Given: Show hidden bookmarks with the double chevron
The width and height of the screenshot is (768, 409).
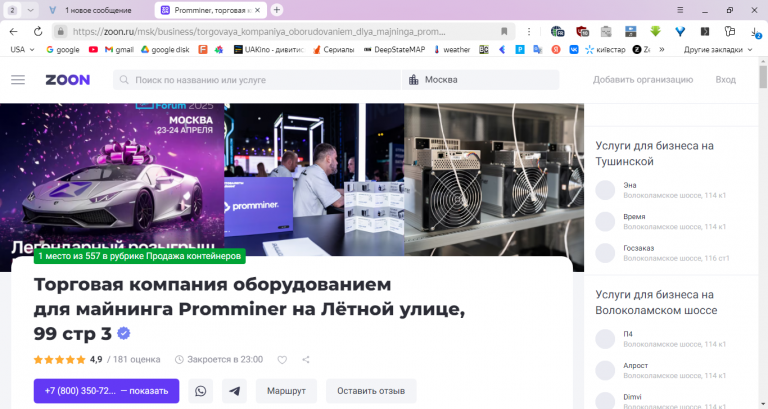Looking at the screenshot, I should [662, 49].
